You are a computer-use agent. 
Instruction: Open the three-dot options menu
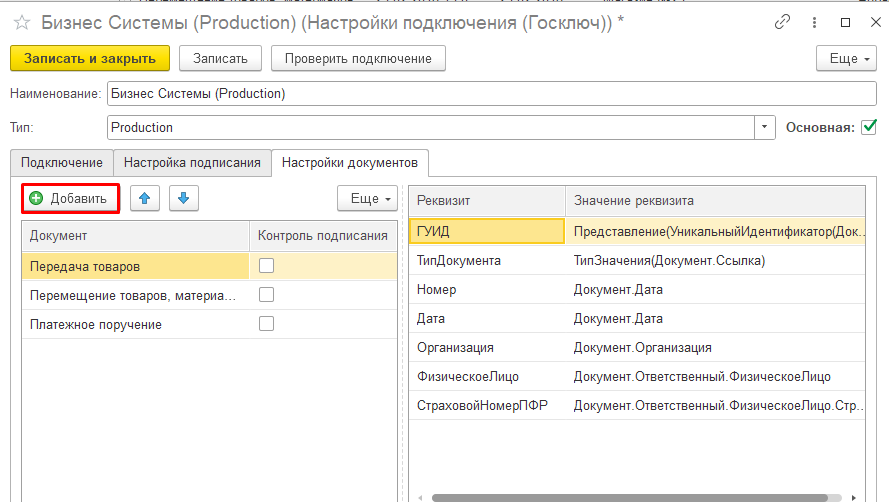coord(814,22)
